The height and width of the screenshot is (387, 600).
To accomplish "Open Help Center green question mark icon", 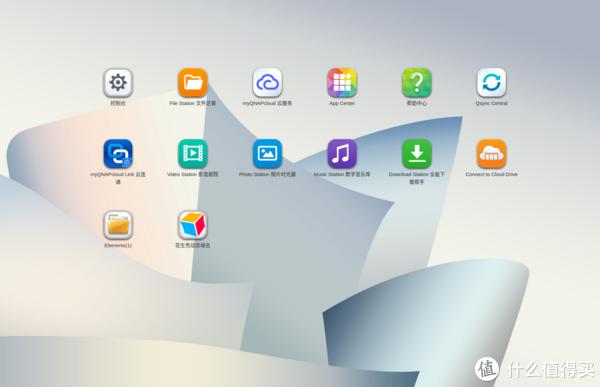I will (x=416, y=83).
